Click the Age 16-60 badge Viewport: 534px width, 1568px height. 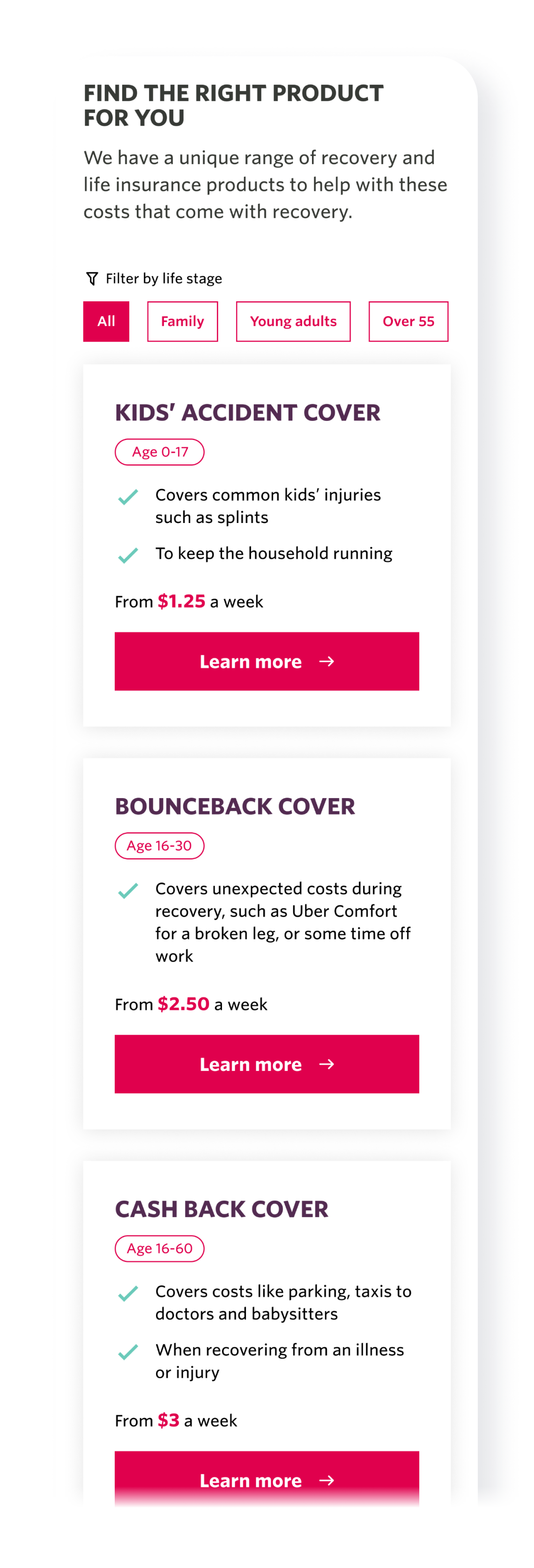pyautogui.click(x=159, y=1248)
